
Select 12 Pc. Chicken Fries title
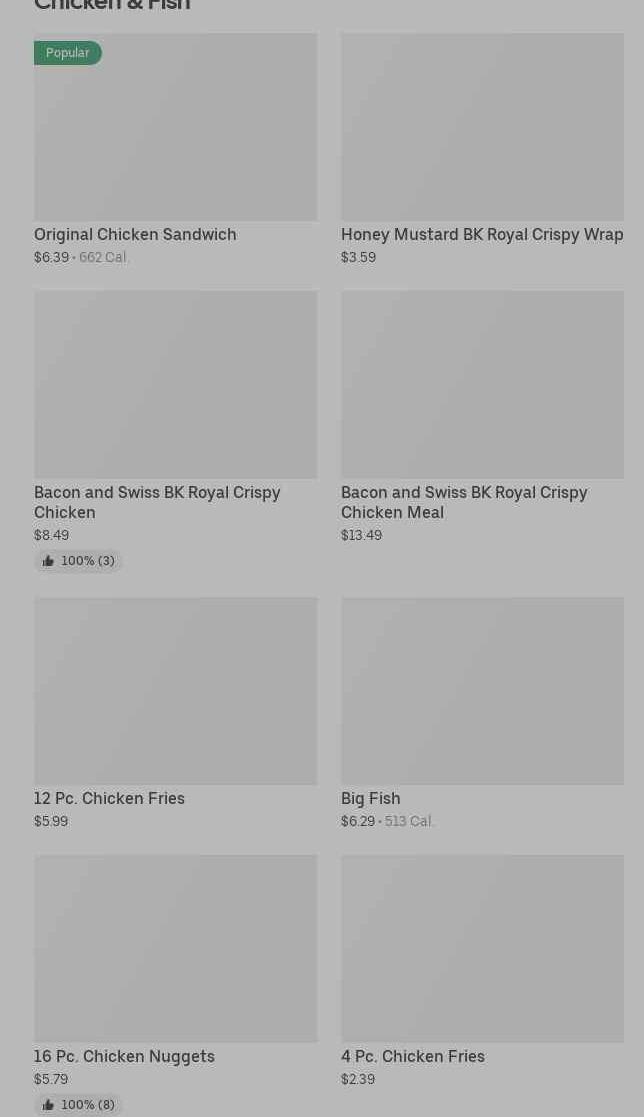(109, 798)
